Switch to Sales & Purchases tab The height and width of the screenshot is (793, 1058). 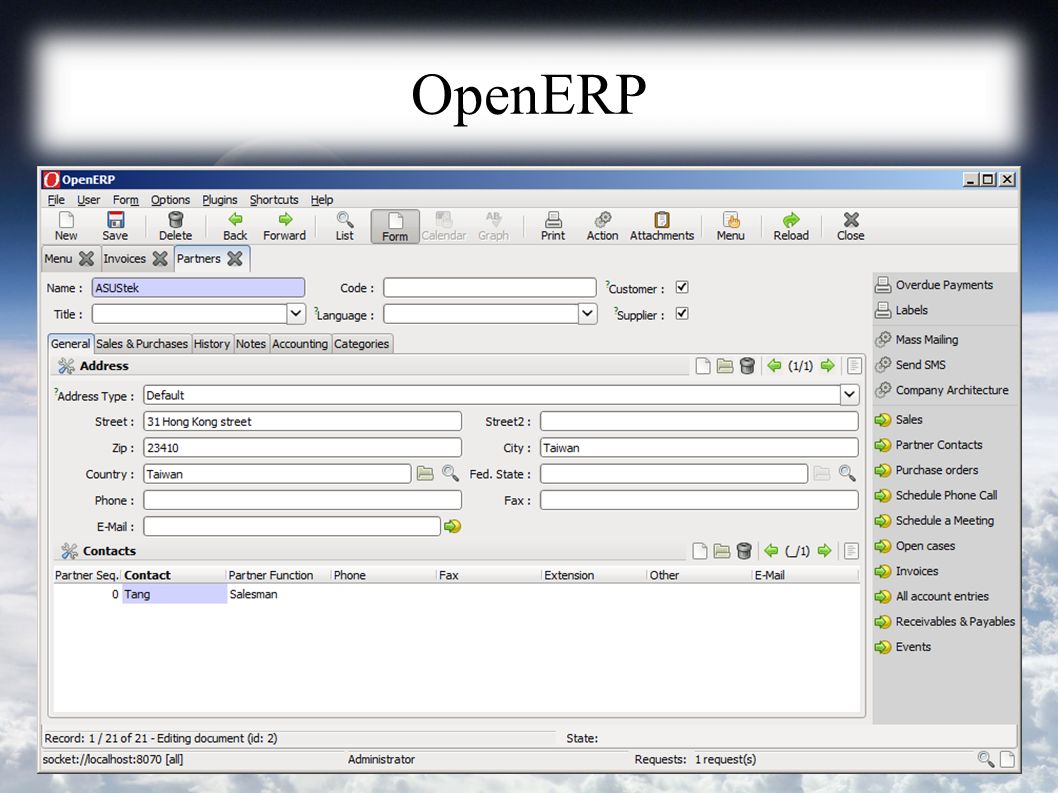142,344
